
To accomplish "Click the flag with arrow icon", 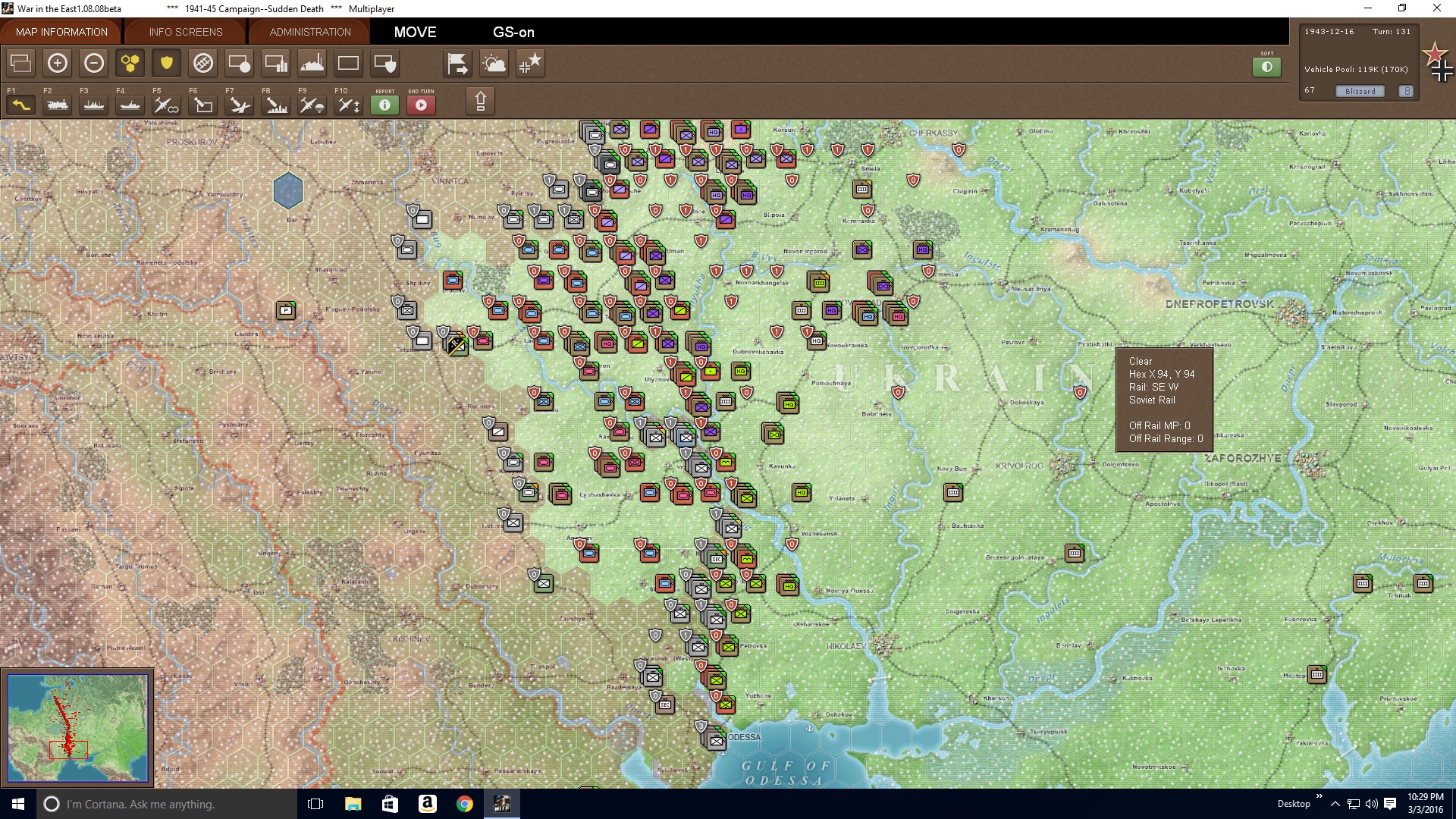I will coord(458,63).
